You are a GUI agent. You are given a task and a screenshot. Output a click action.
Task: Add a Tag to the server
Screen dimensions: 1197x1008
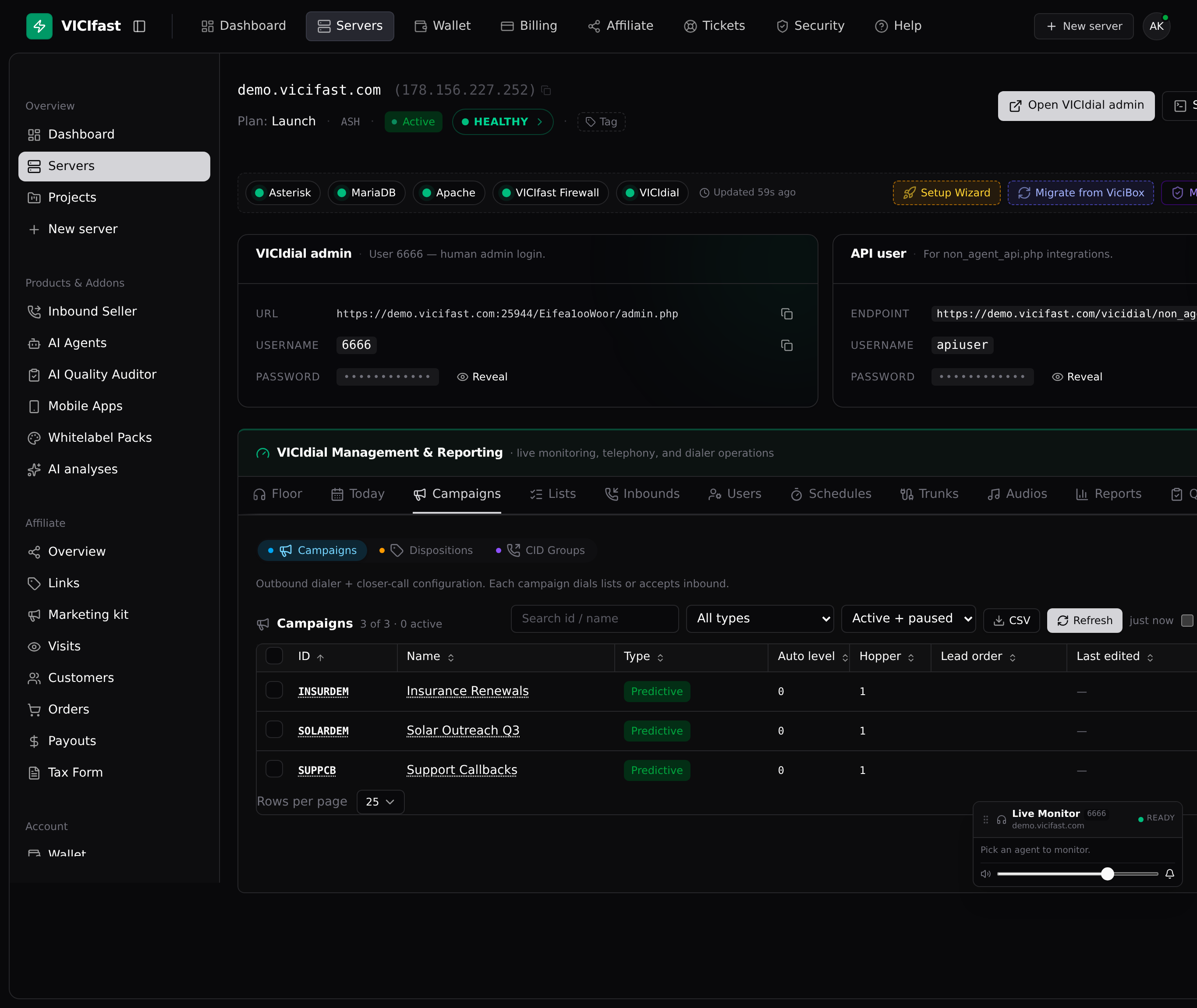pyautogui.click(x=601, y=122)
